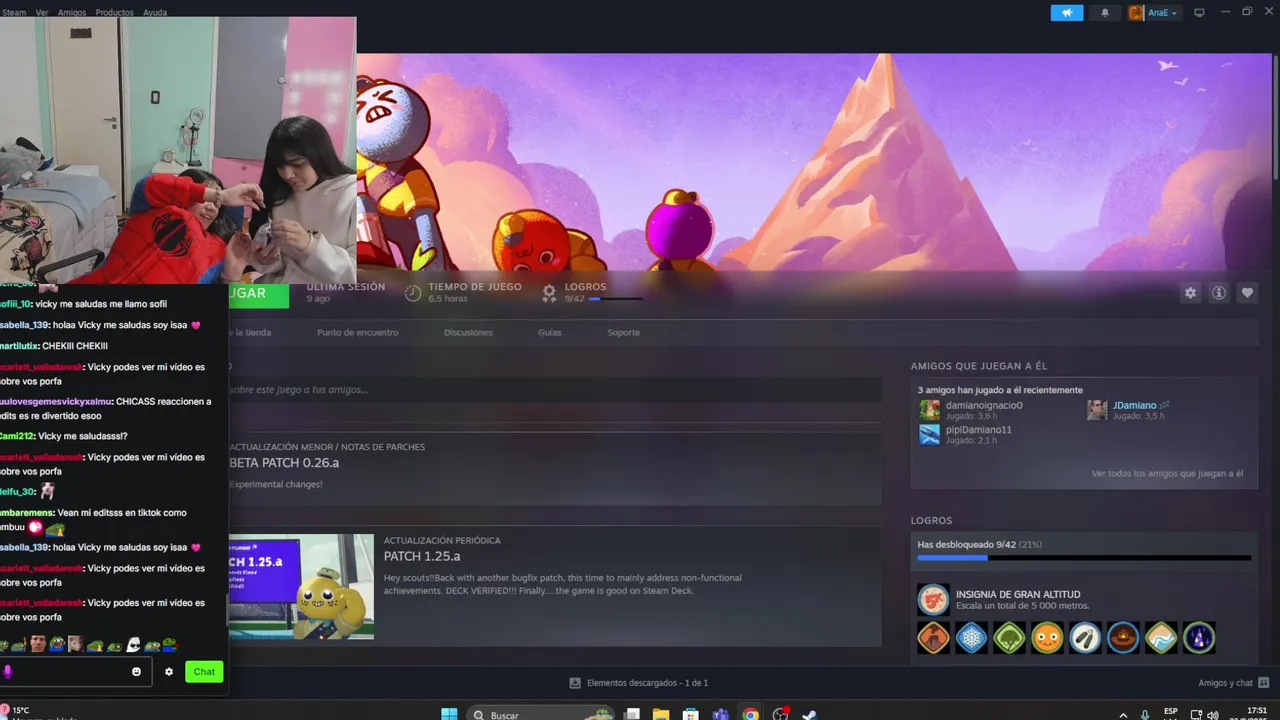Open the Ver menu

coord(42,13)
